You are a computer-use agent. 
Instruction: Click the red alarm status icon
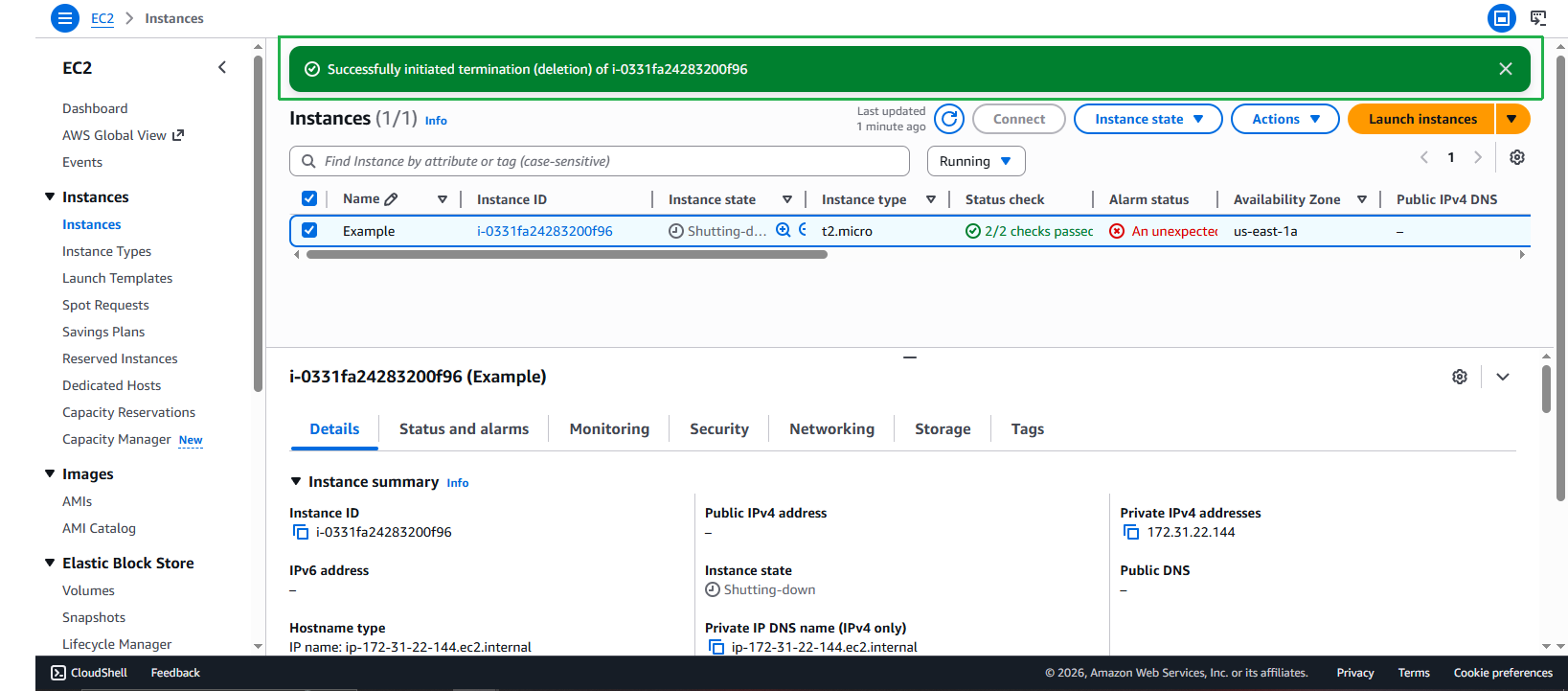click(x=1117, y=231)
